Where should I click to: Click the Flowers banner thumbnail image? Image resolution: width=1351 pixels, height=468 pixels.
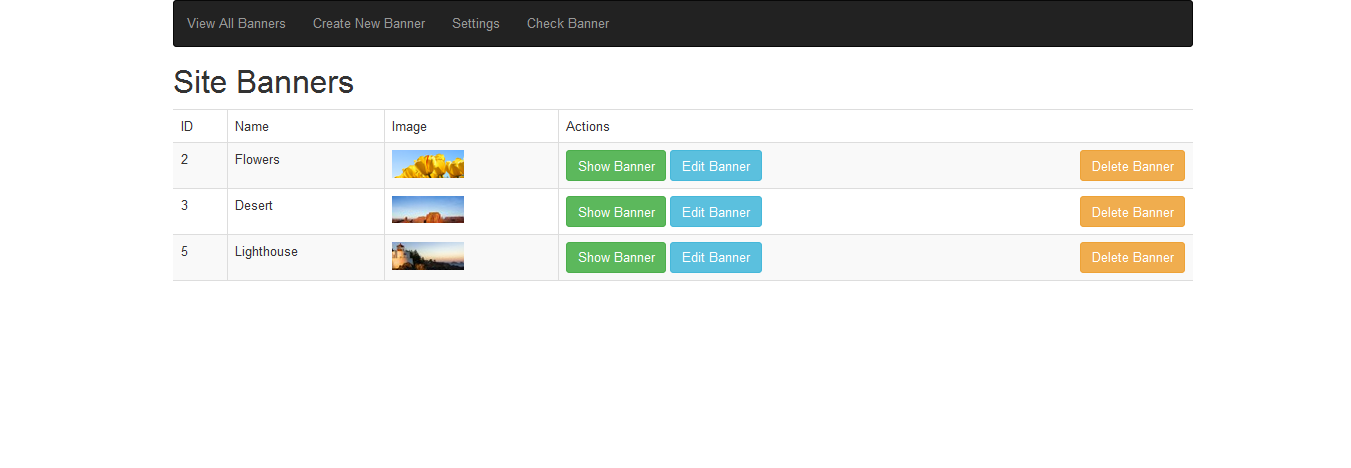coord(428,164)
